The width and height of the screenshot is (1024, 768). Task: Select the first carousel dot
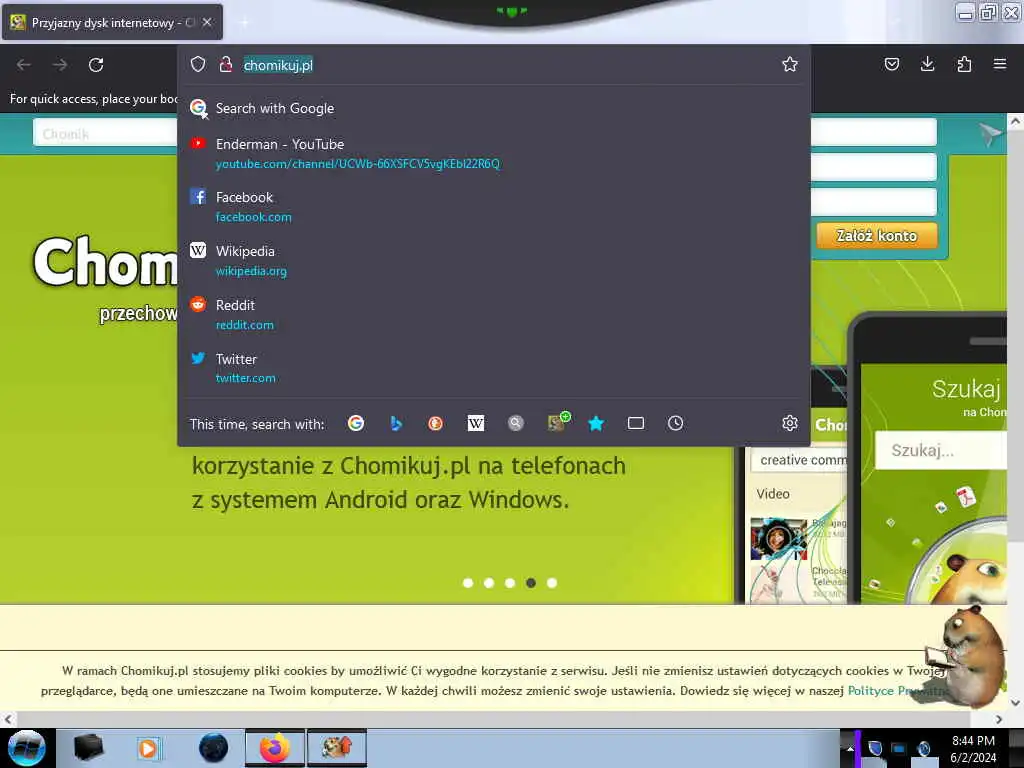click(x=468, y=583)
